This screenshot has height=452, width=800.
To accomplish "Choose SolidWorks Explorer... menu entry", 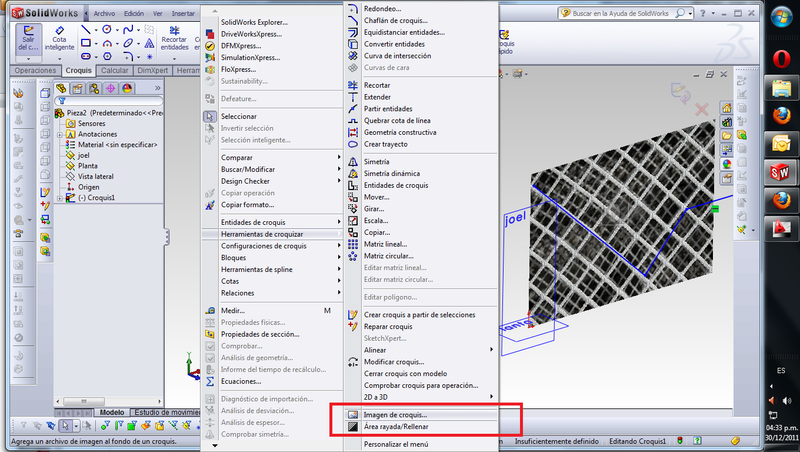I will 254,22.
